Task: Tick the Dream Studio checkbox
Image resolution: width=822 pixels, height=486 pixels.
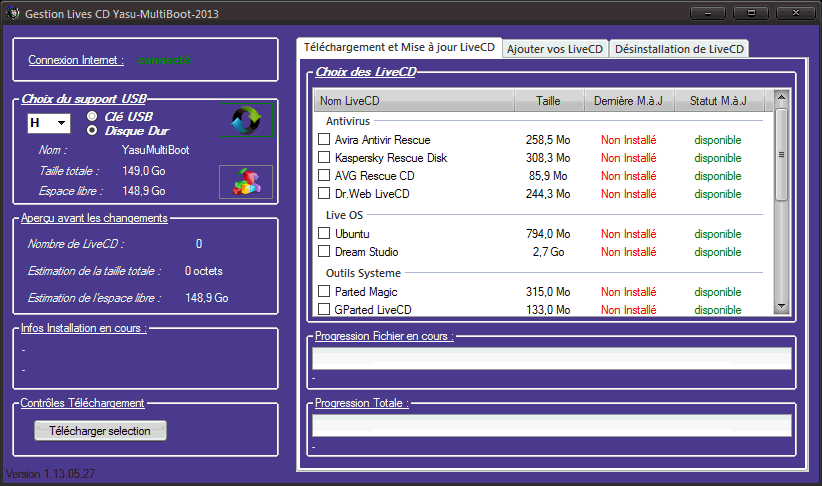Action: (324, 251)
